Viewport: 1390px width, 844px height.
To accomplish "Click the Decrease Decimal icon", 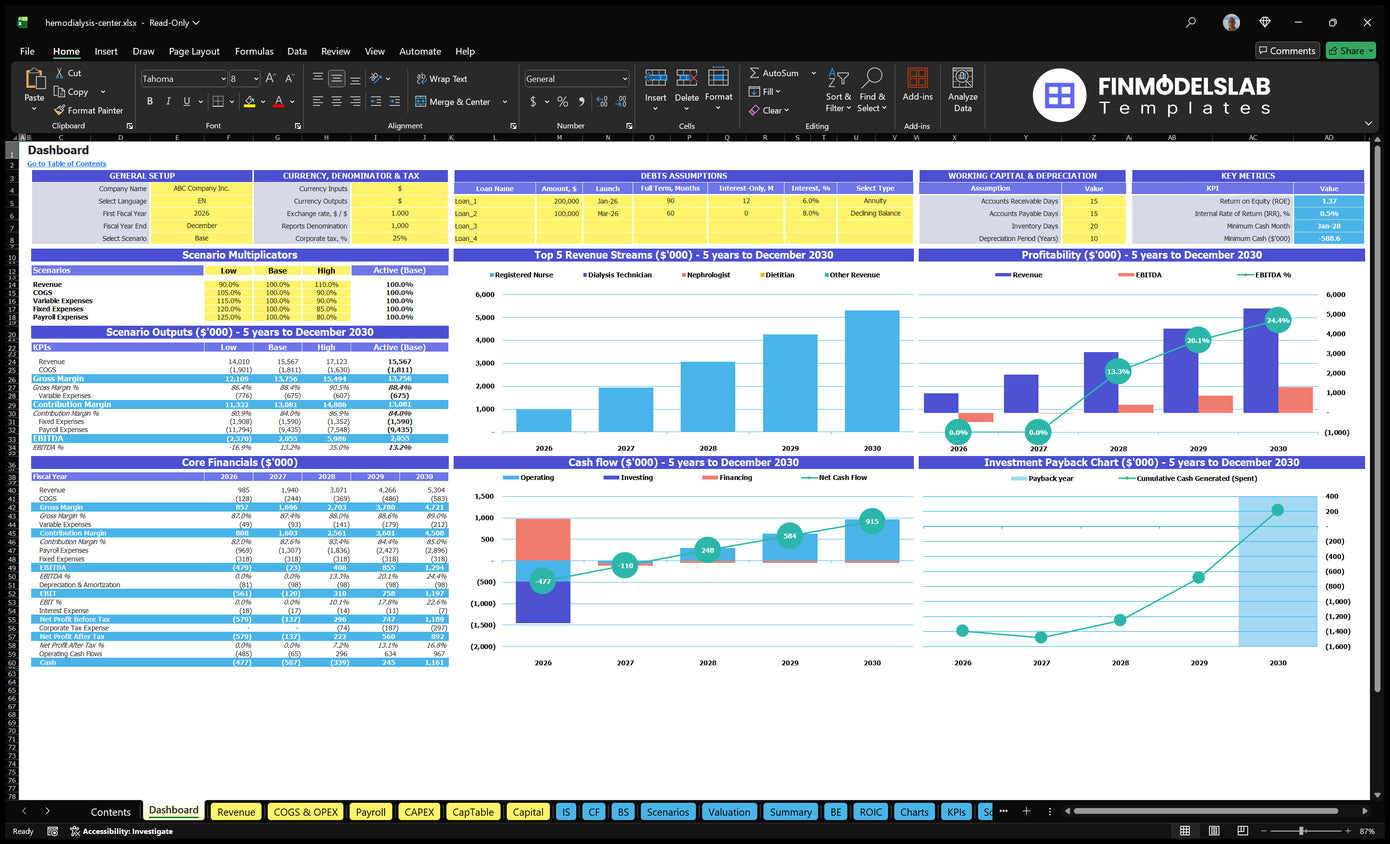I will (619, 101).
